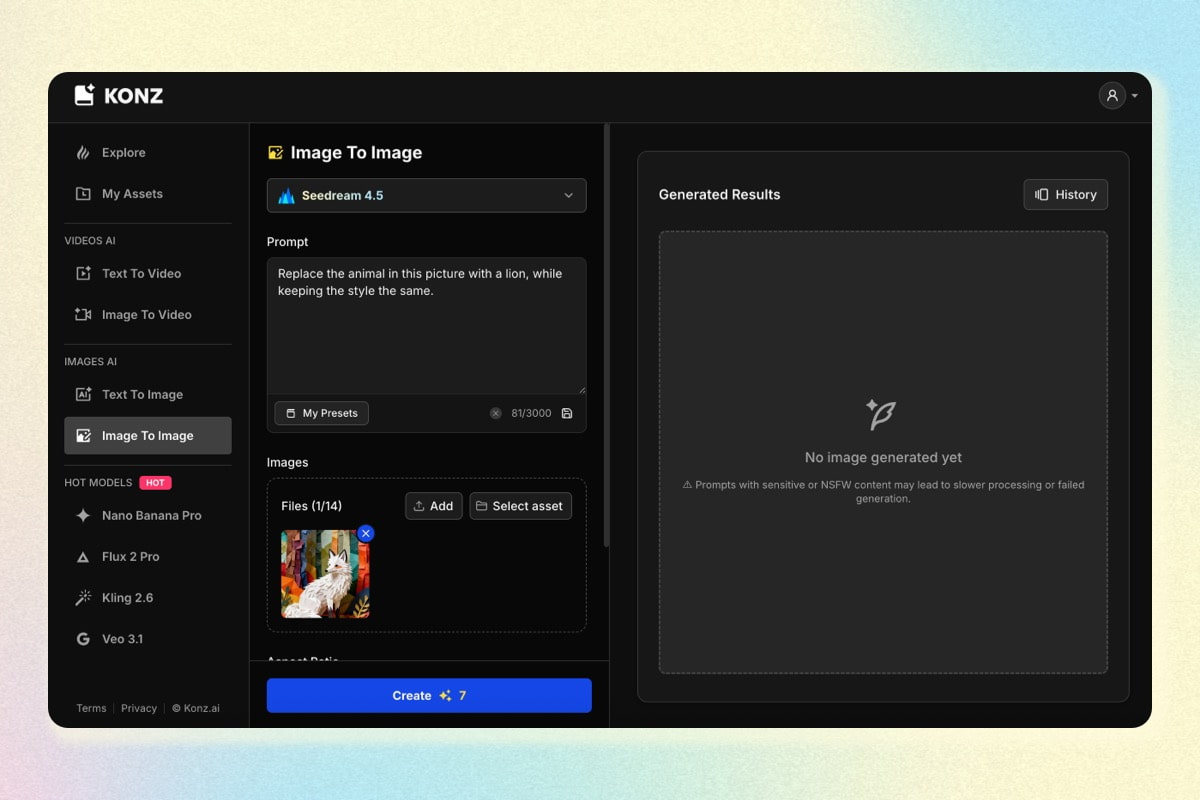The height and width of the screenshot is (800, 1200).
Task: Remove the uploaded fox image
Action: pos(365,533)
